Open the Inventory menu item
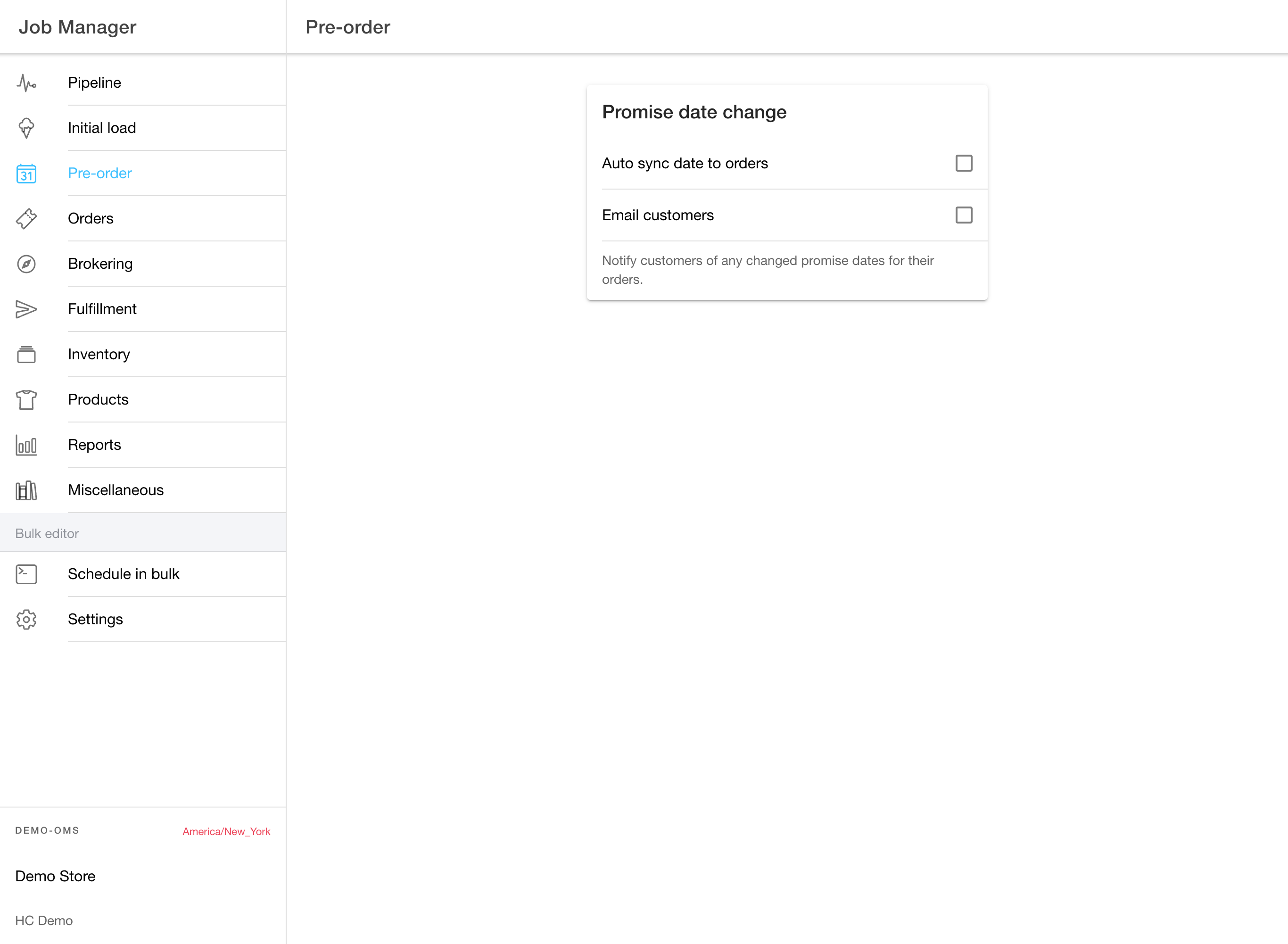Image resolution: width=1288 pixels, height=944 pixels. click(99, 354)
